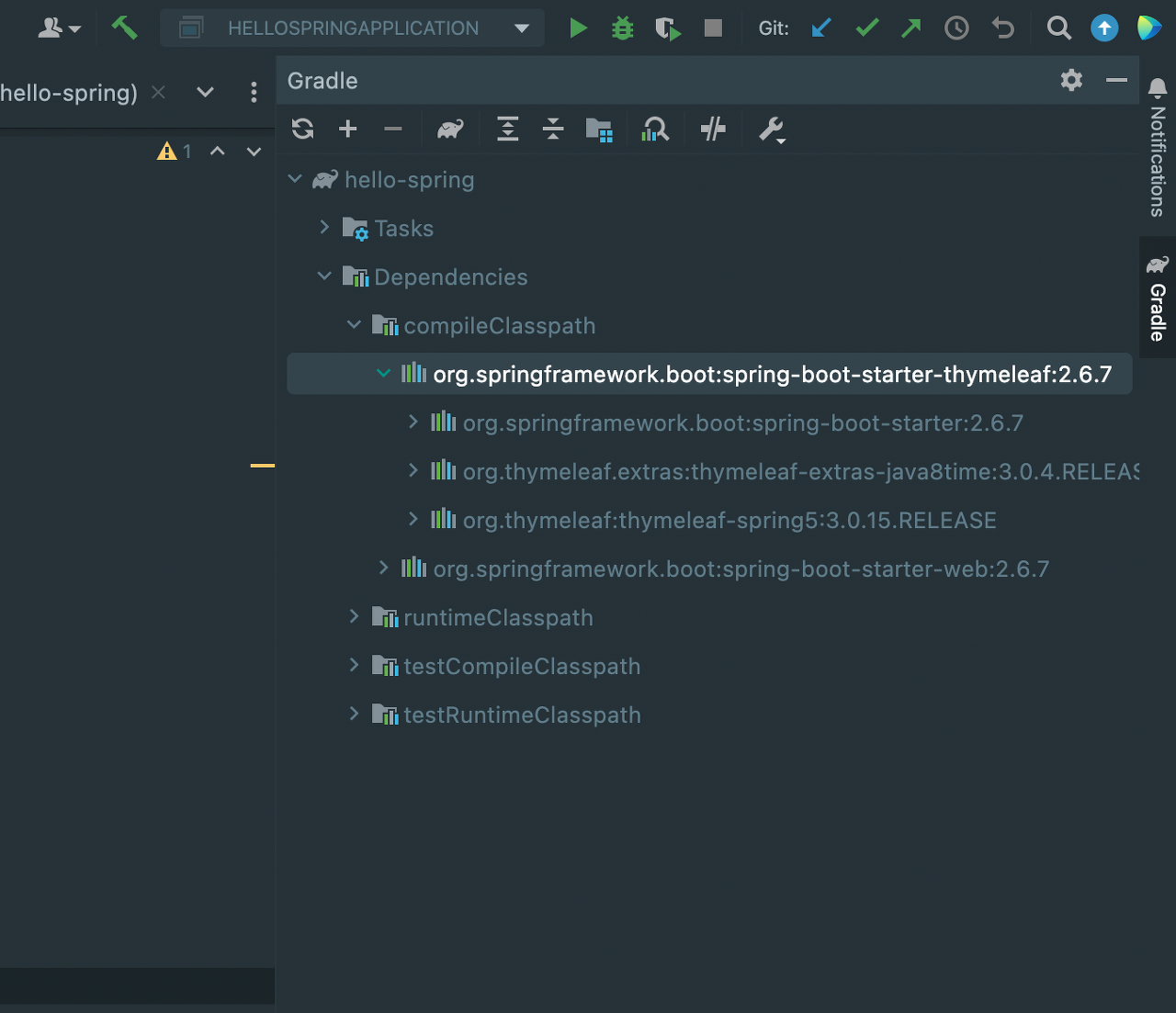The width and height of the screenshot is (1176, 1013).
Task: Expand thymeleaf-spring5:3.0.15.RELEASE dependency
Action: pos(413,519)
